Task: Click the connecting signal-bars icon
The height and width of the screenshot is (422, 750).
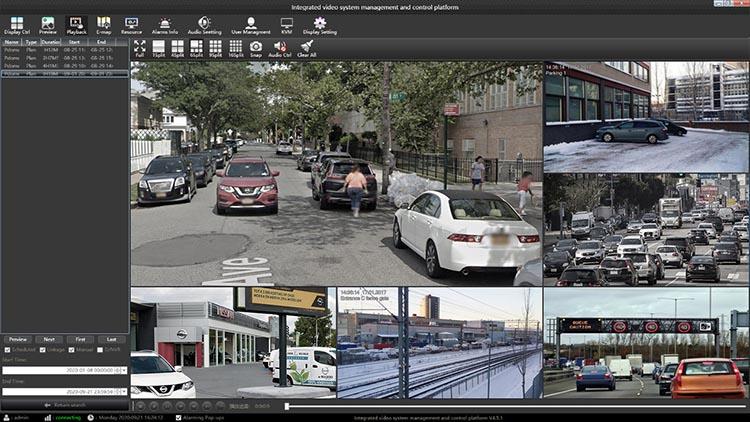Action: click(x=47, y=418)
